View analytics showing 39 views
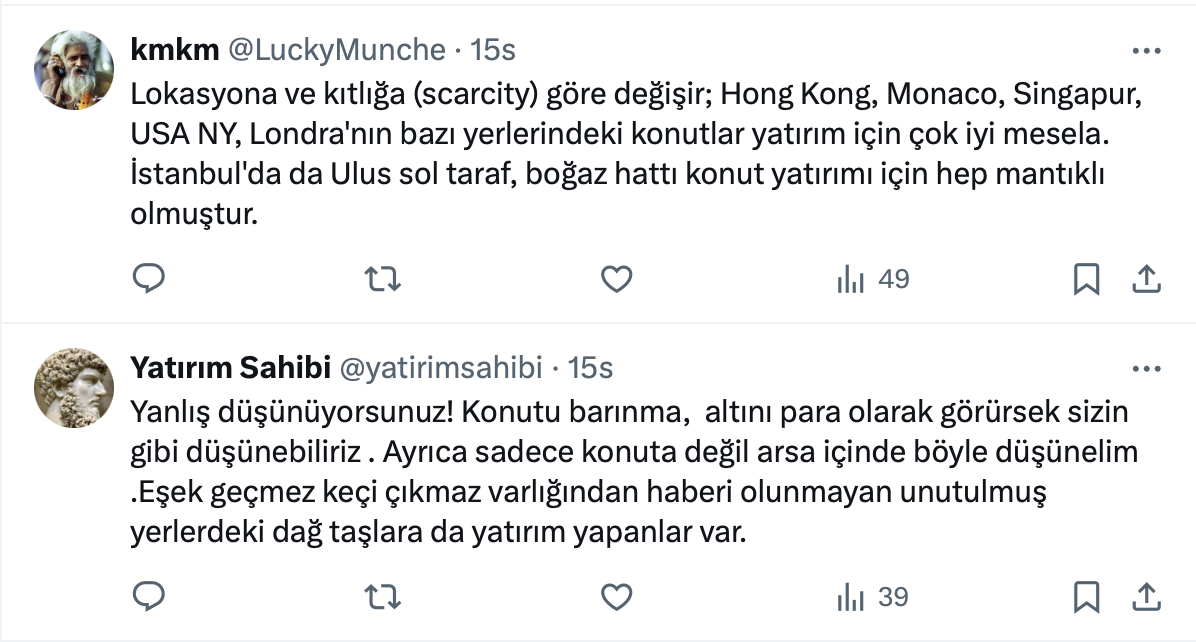This screenshot has width=1196, height=642. pyautogui.click(x=872, y=597)
